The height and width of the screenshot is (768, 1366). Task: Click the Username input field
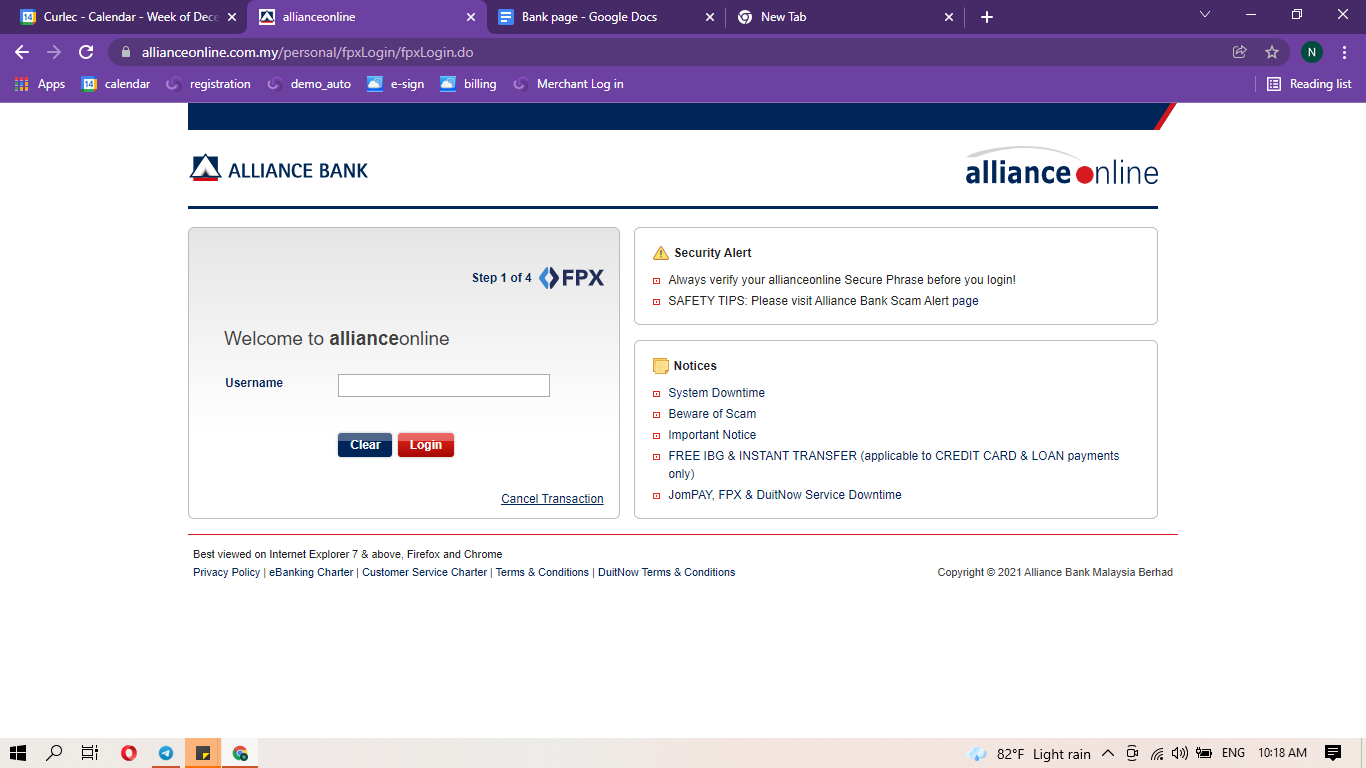pyautogui.click(x=444, y=385)
